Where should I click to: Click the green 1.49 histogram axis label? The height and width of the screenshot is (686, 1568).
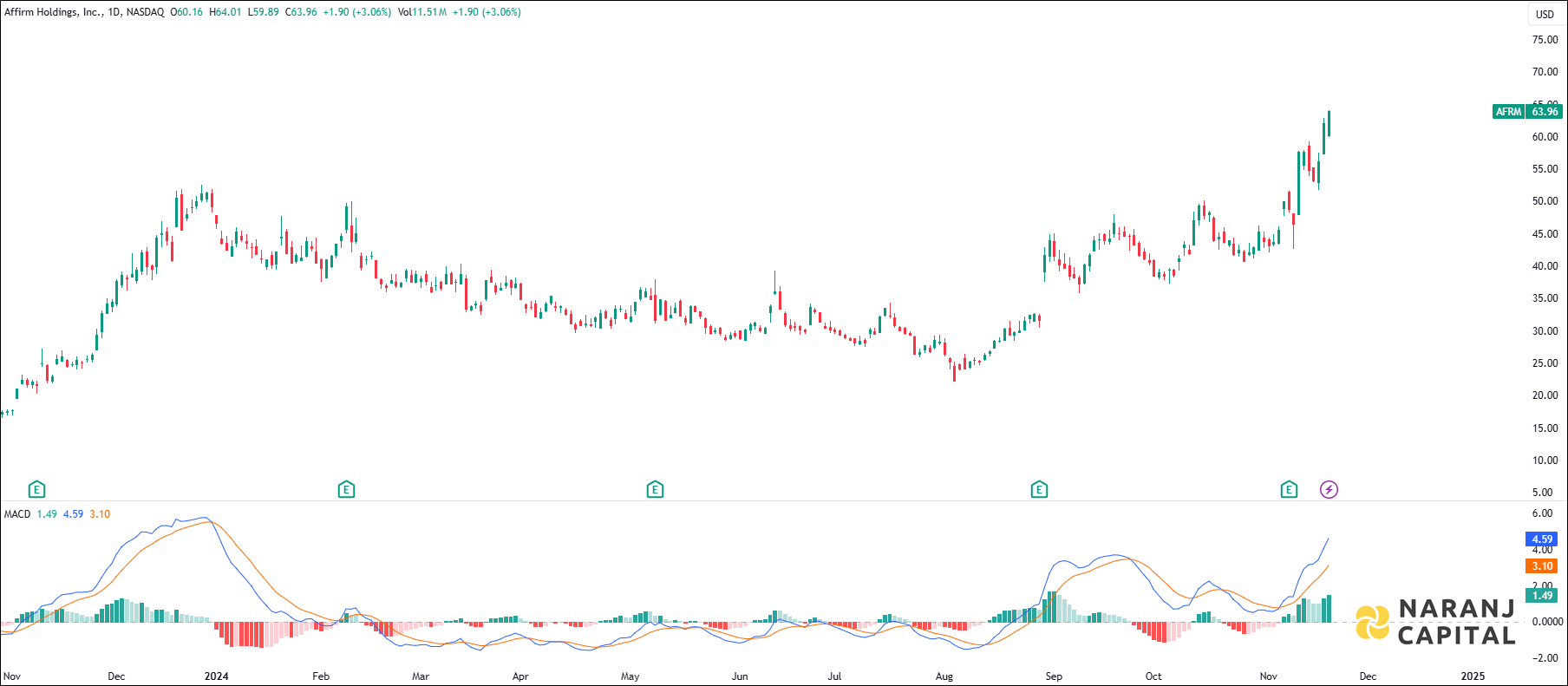click(1542, 595)
